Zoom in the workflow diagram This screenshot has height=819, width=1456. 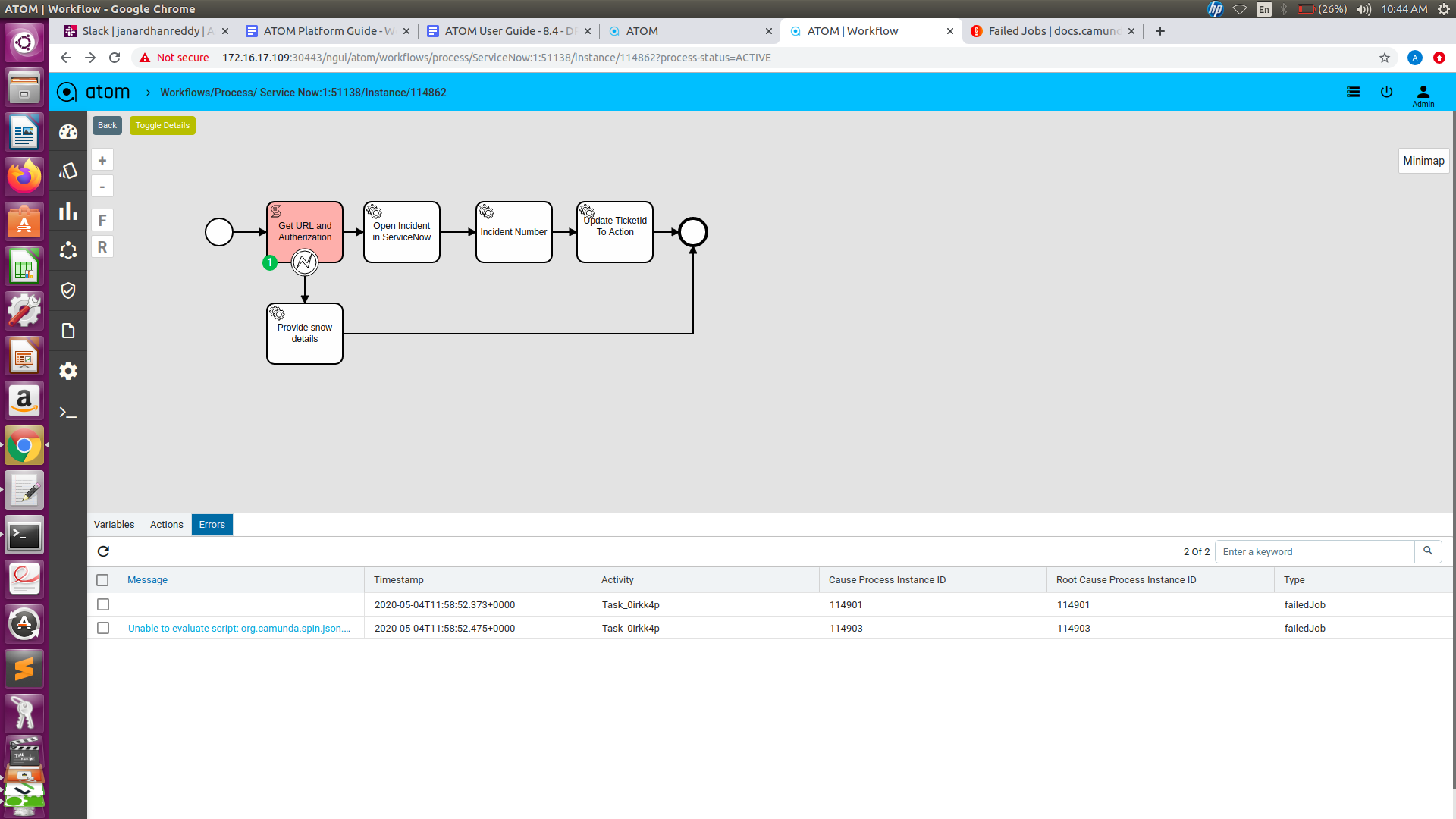102,160
